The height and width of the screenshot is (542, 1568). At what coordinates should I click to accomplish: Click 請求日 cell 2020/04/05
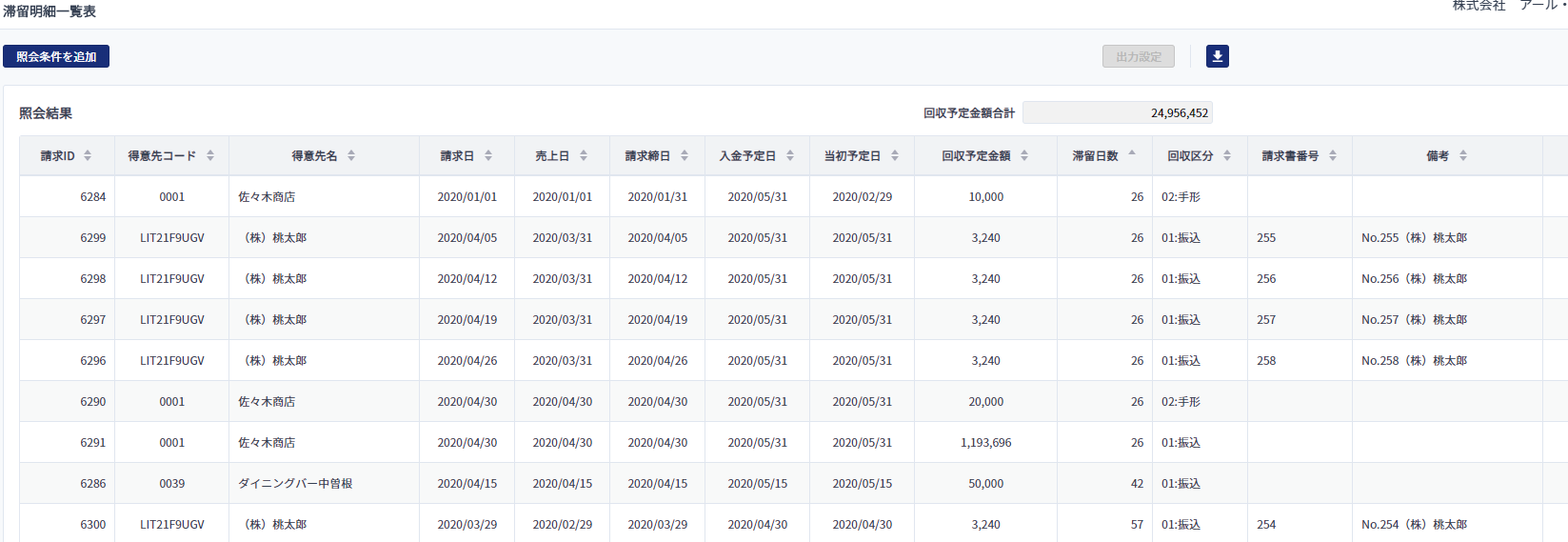point(467,237)
